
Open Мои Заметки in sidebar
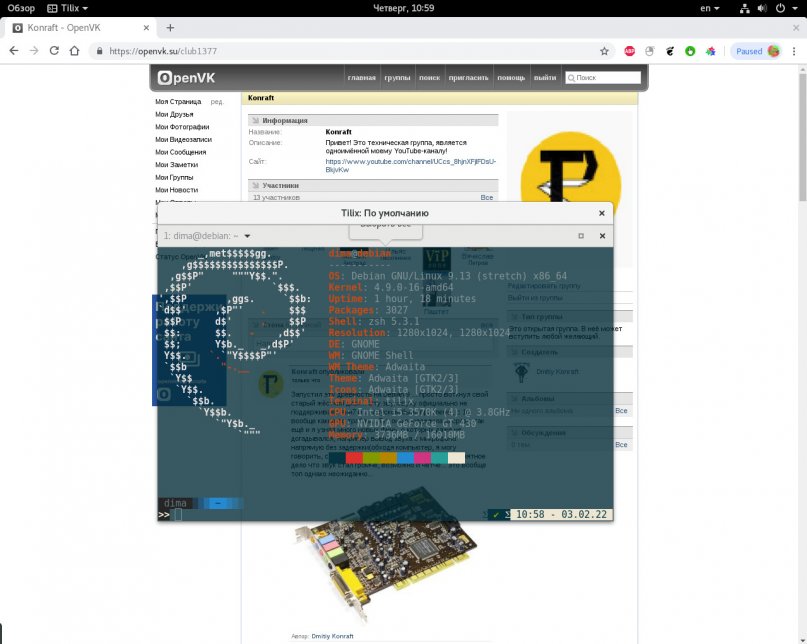pos(177,165)
